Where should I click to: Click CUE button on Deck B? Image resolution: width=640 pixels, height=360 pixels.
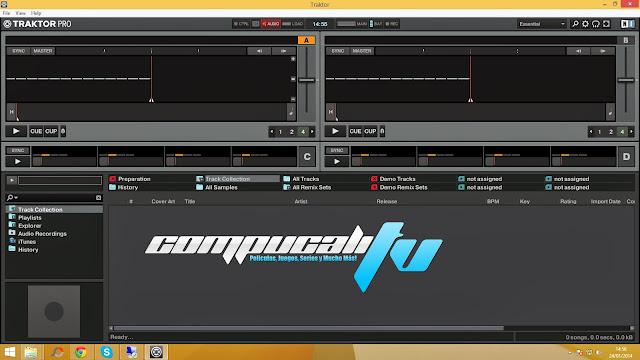pyautogui.click(x=355, y=131)
